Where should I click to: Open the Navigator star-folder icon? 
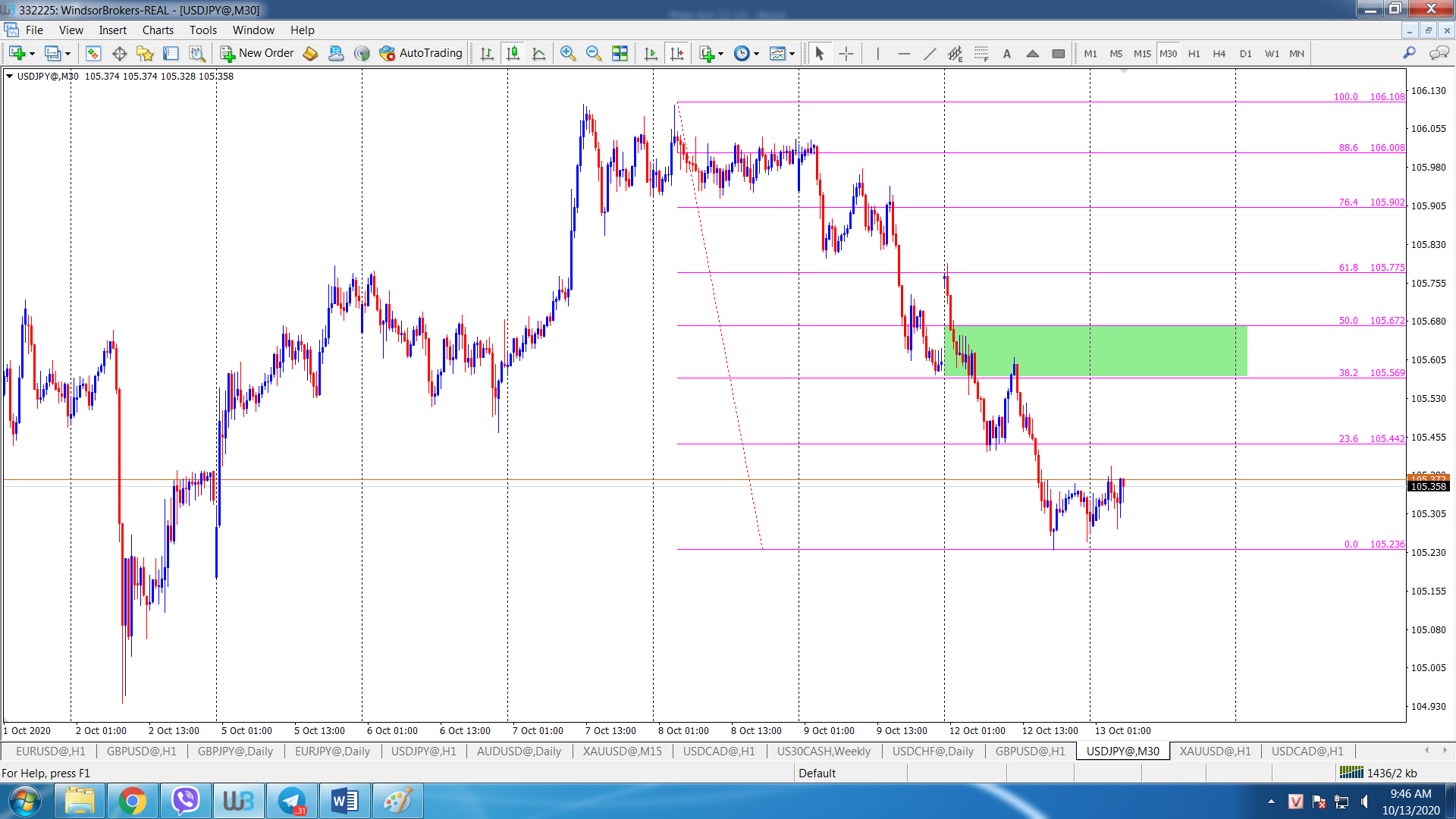[x=145, y=53]
